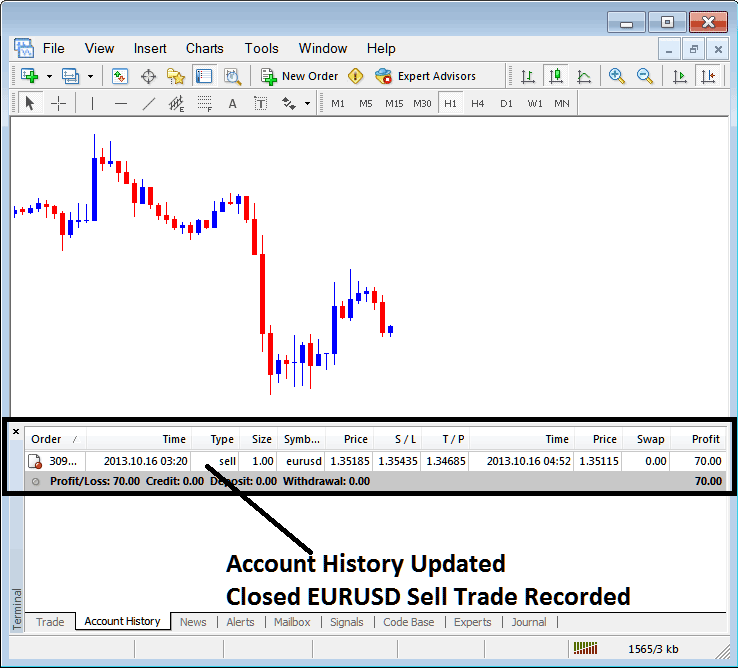This screenshot has height=668, width=738.
Task: Click the Zoom Out magnifier icon
Action: tap(645, 76)
